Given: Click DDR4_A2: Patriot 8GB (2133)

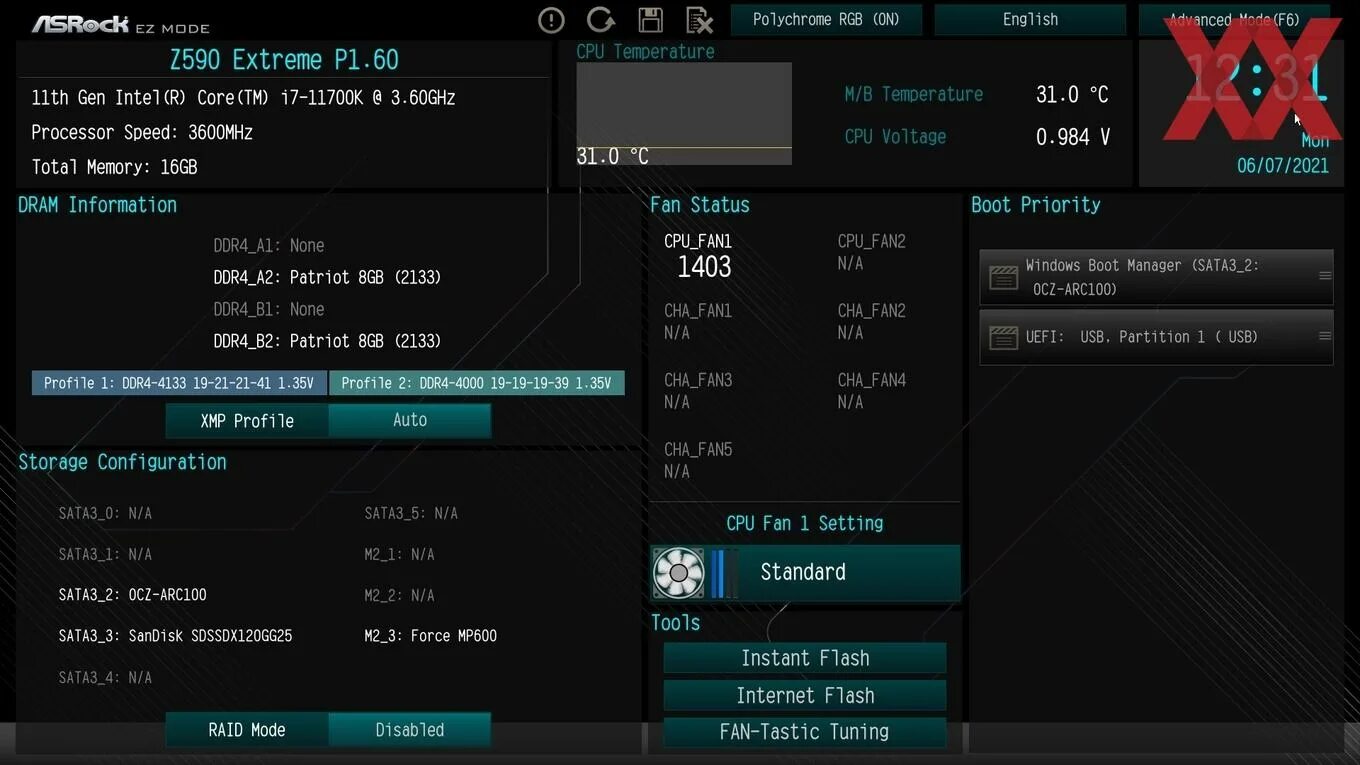Looking at the screenshot, I should pos(327,277).
